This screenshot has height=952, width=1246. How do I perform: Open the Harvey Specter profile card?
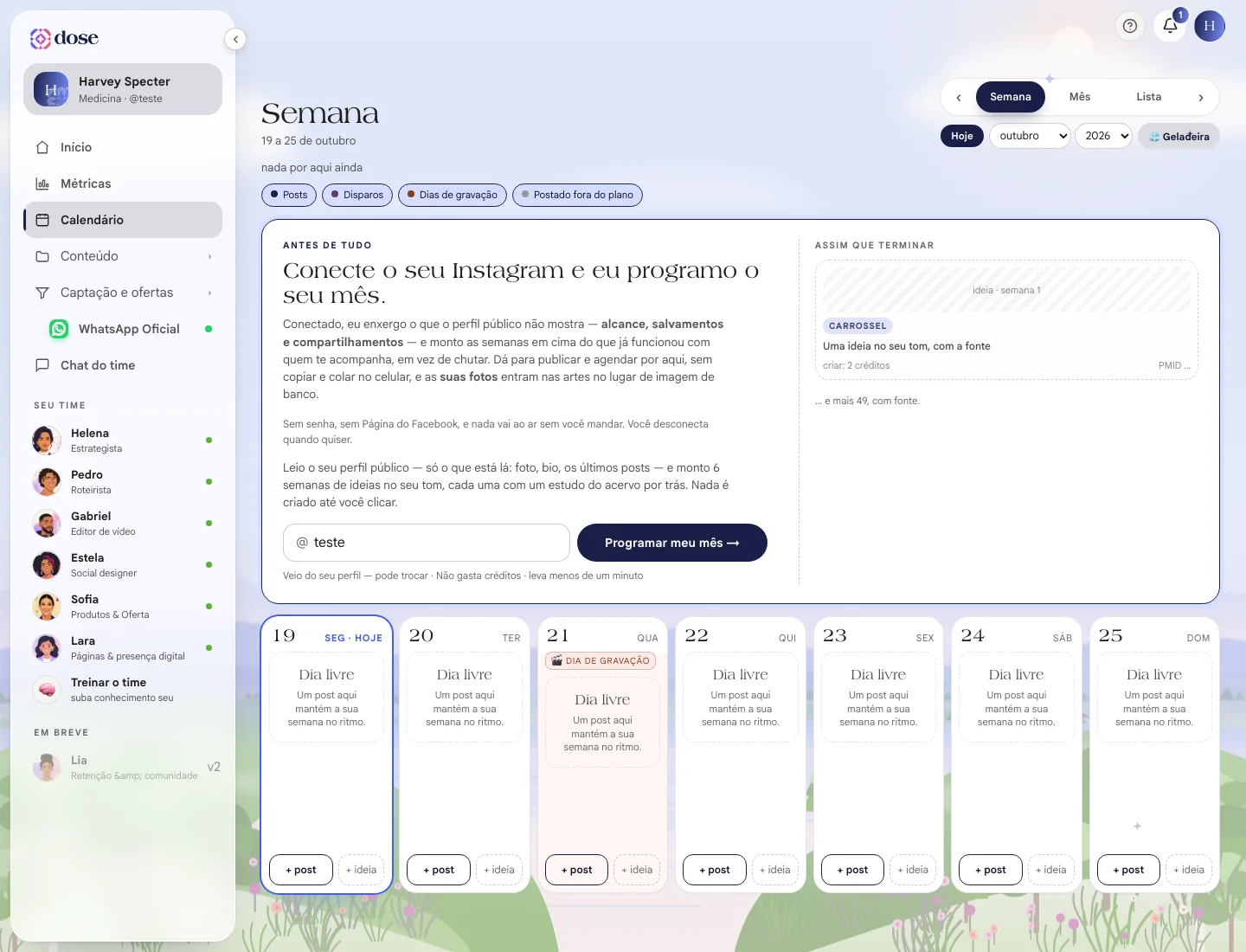tap(123, 89)
